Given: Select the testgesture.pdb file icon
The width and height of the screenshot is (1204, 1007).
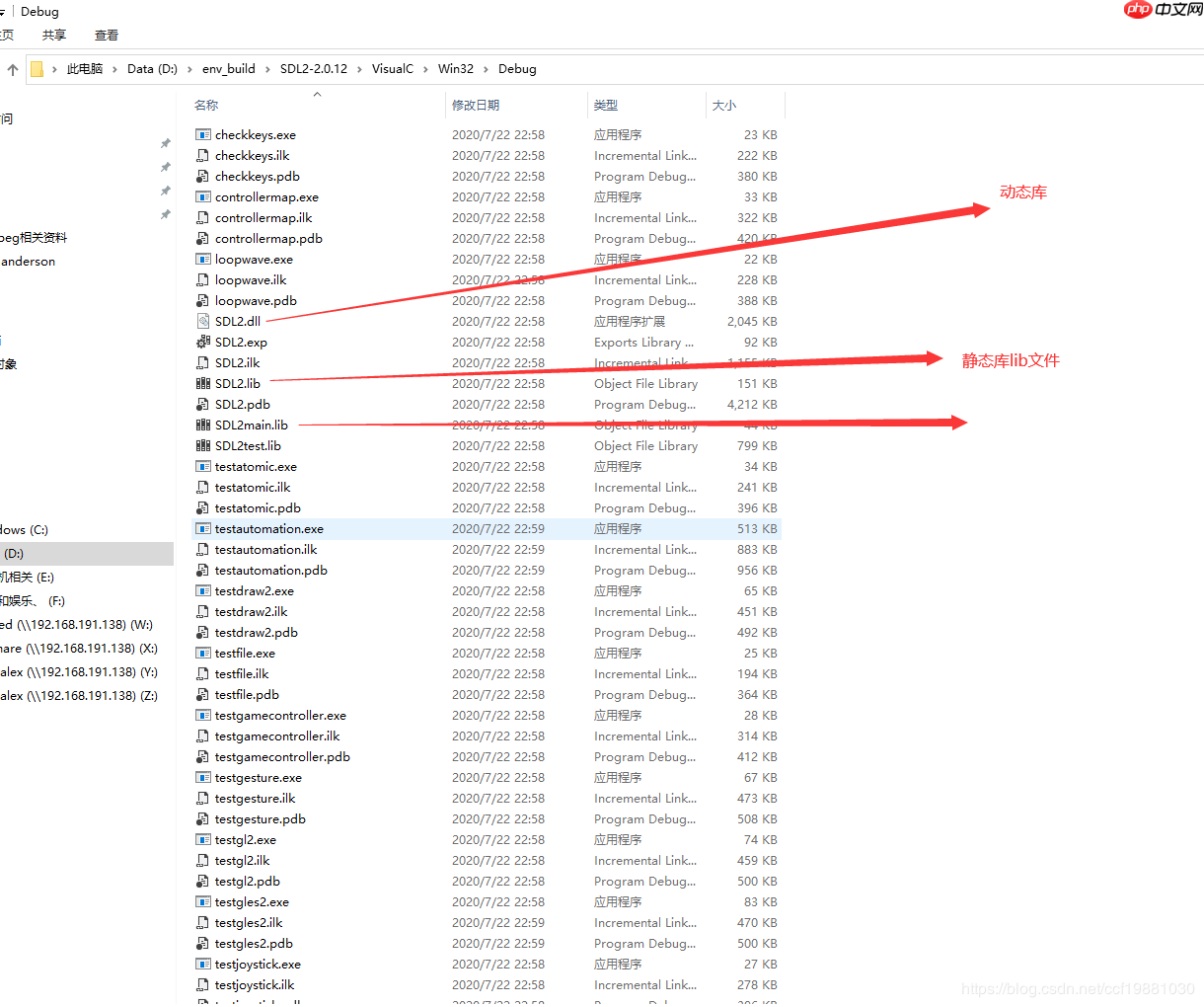Looking at the screenshot, I should click(x=202, y=819).
